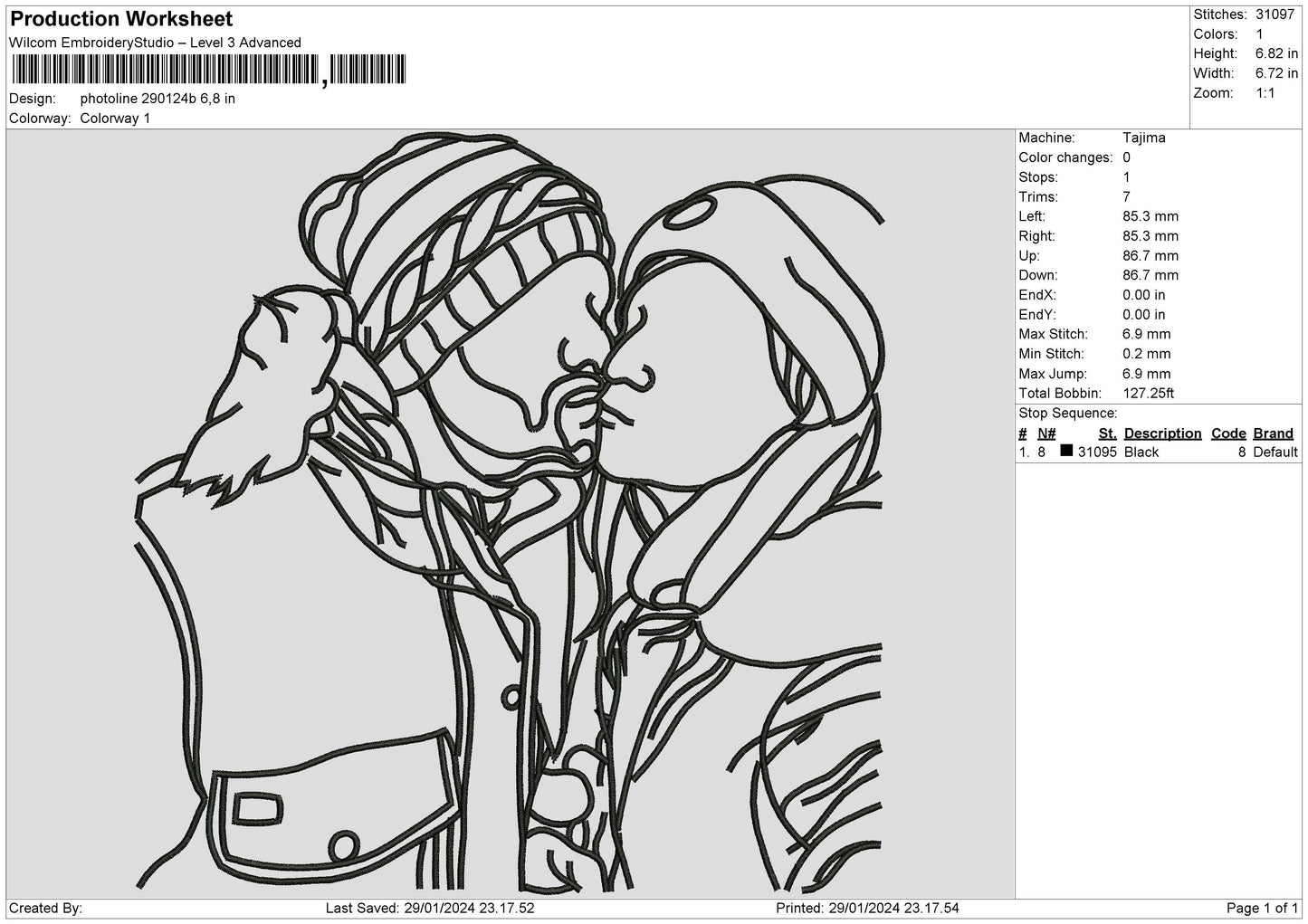The image size is (1308, 924).
Task: Click the Left value 85.3 mm
Action: point(1150,216)
